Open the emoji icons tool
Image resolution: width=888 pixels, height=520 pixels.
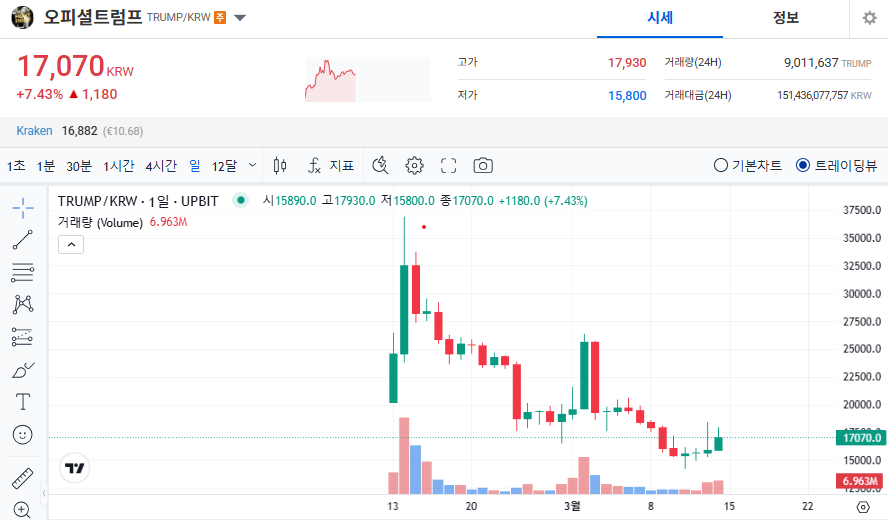click(23, 434)
